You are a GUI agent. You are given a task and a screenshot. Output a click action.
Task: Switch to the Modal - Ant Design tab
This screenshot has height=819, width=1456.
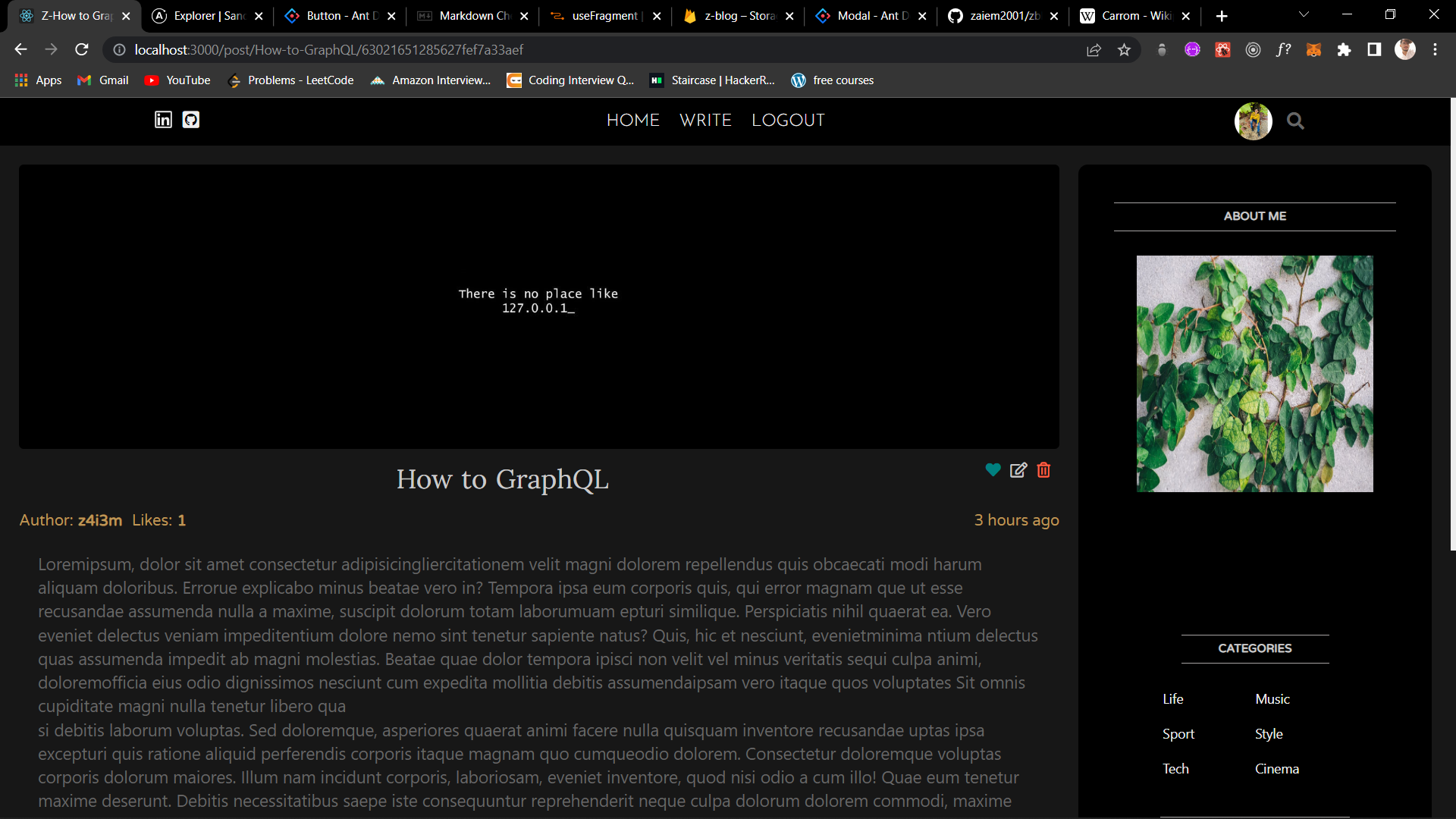tap(870, 16)
